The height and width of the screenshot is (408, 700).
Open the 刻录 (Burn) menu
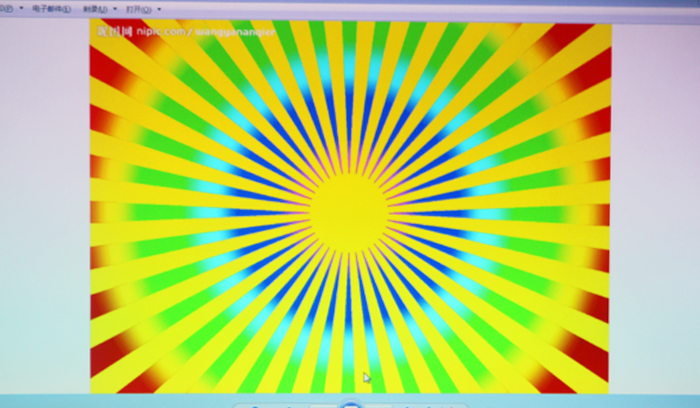(95, 9)
